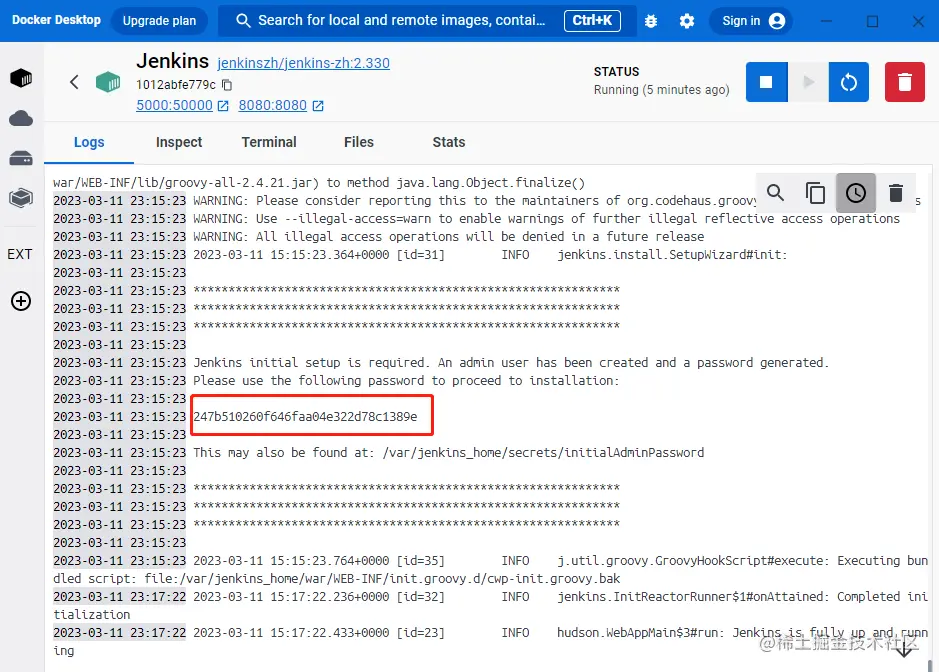Click log line with GroovyHookScript#execute
This screenshot has width=939, height=672.
(490, 570)
